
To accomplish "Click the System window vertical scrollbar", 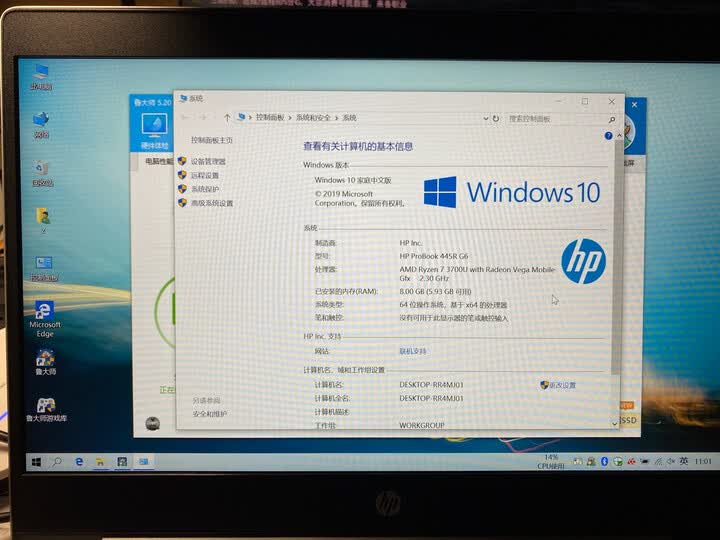I will coord(616,257).
